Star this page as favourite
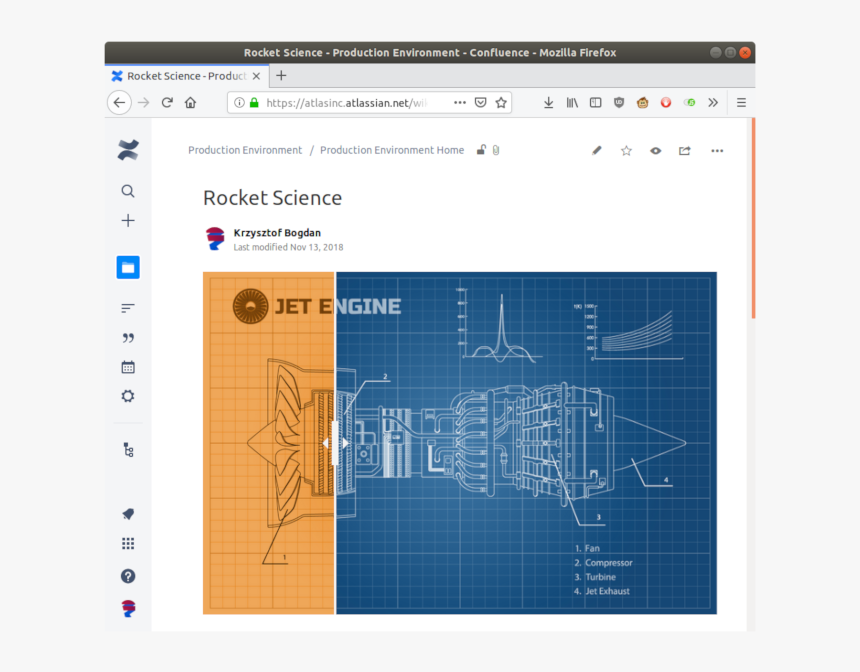The height and width of the screenshot is (672, 860). pyautogui.click(x=626, y=150)
